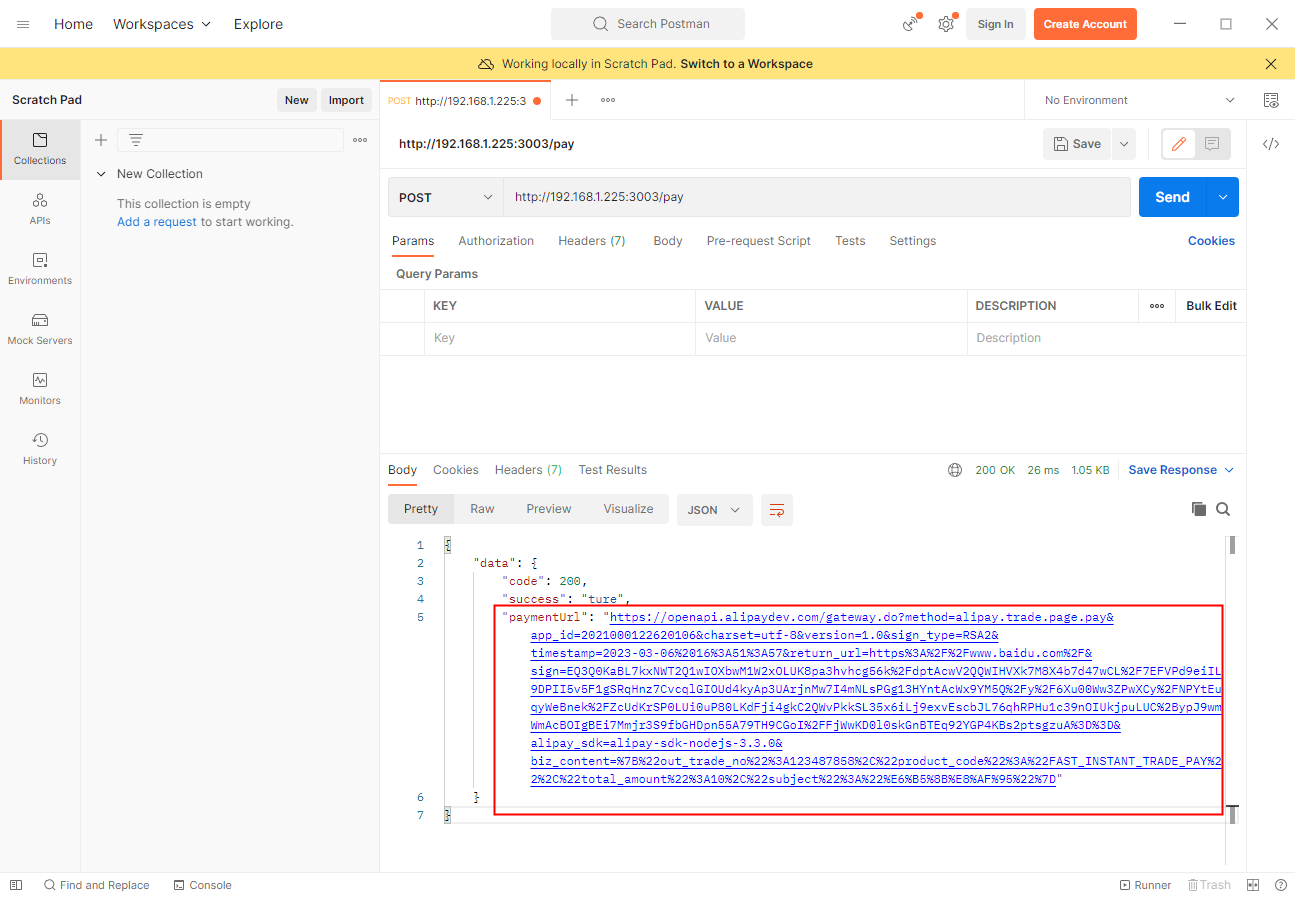
Task: Open Mock Servers in the sidebar
Action: [40, 329]
